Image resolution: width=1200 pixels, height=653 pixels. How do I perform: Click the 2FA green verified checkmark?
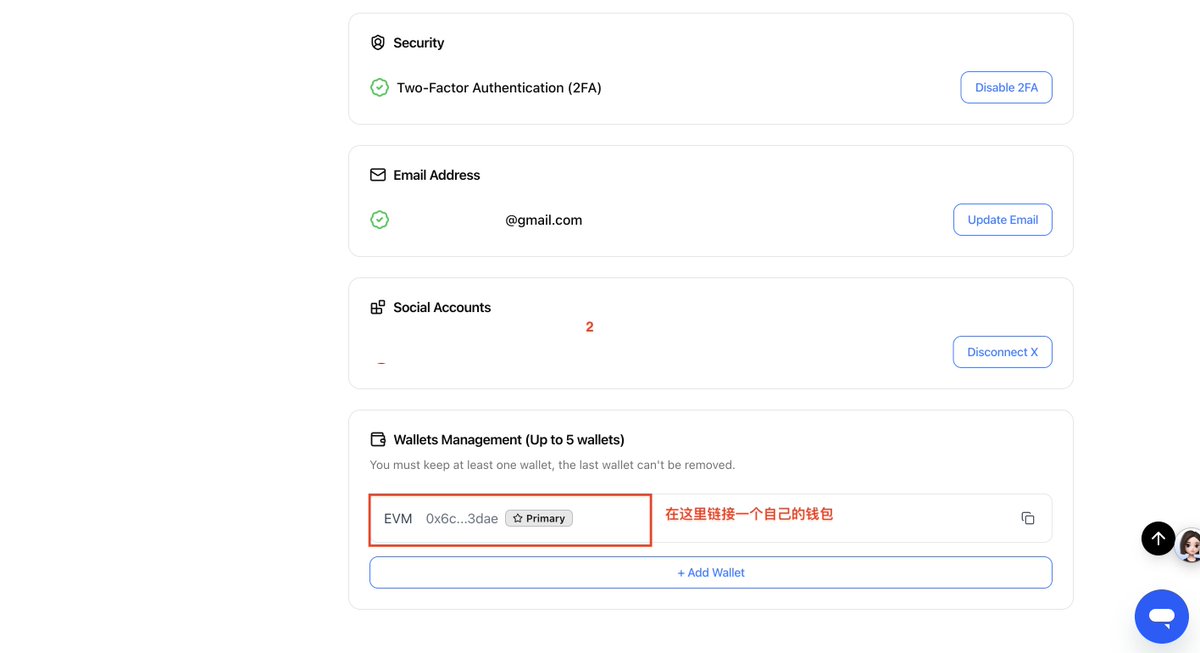379,87
